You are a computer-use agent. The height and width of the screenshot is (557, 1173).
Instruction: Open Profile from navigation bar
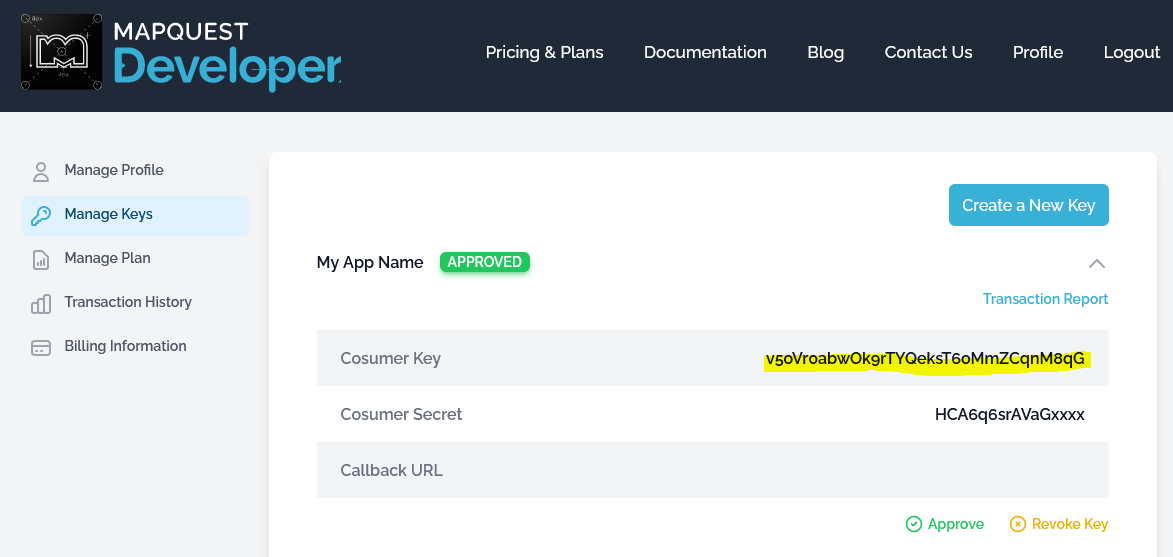click(x=1038, y=52)
